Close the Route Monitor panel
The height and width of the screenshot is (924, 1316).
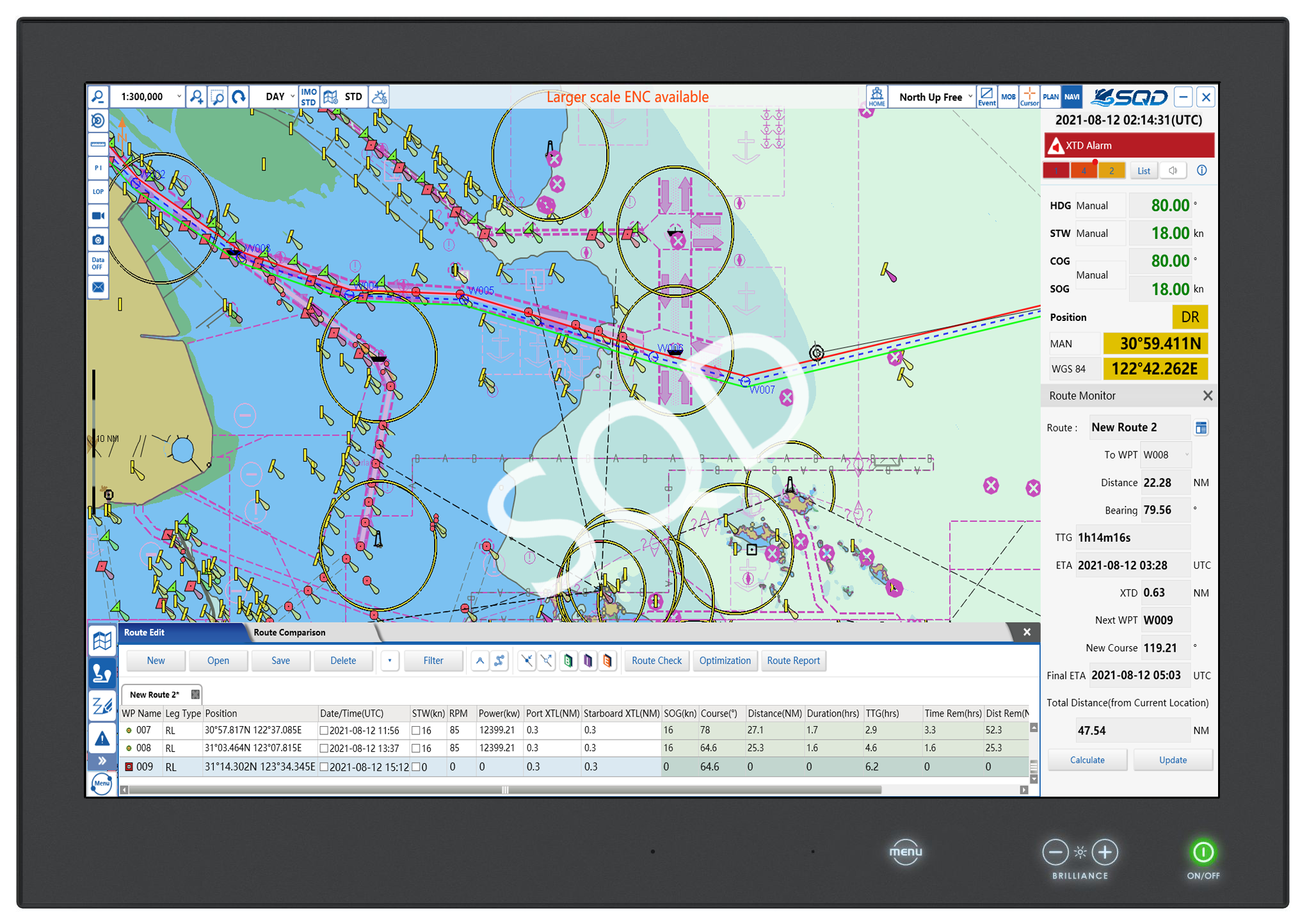click(1207, 396)
